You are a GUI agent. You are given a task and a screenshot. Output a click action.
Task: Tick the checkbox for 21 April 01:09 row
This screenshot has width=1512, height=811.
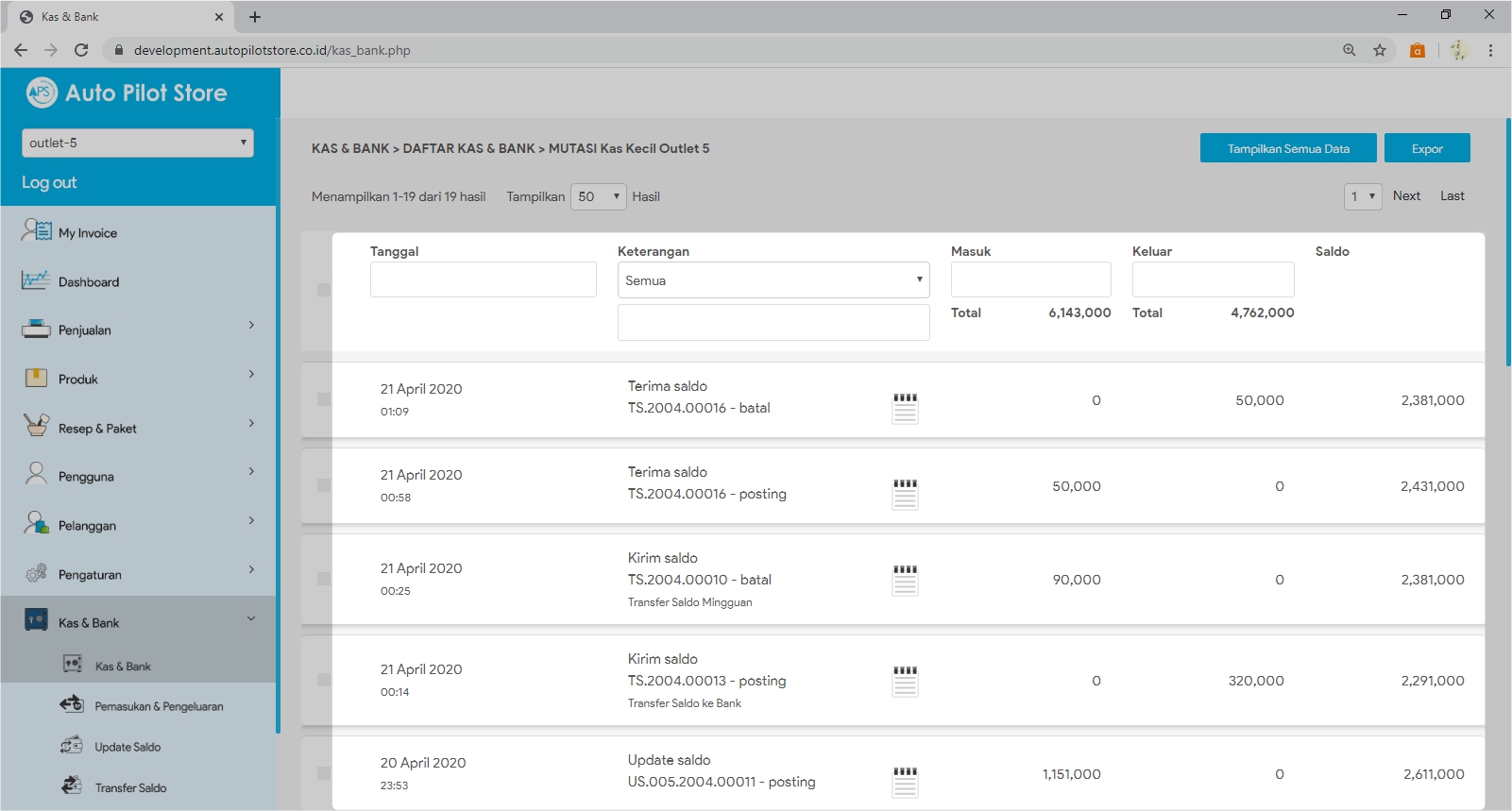click(324, 399)
